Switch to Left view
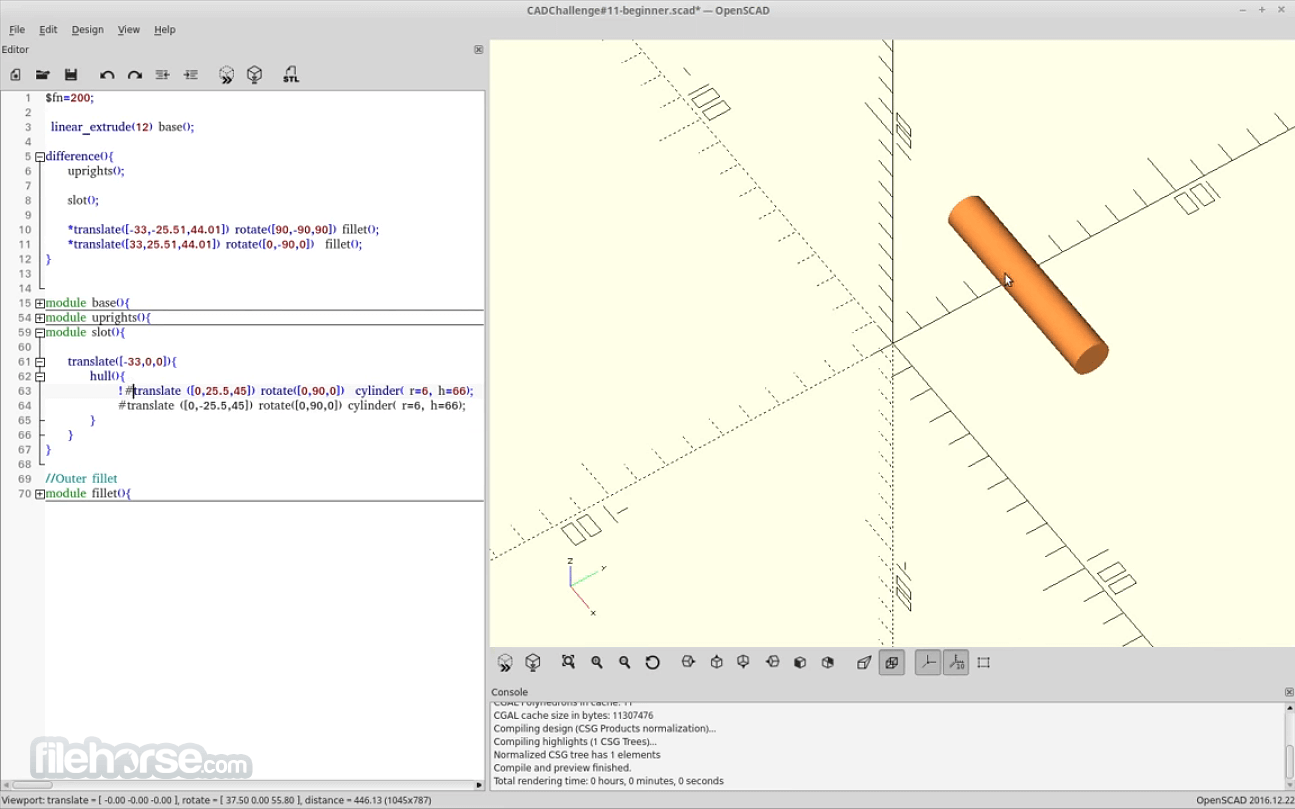The image size is (1295, 809). tap(772, 662)
